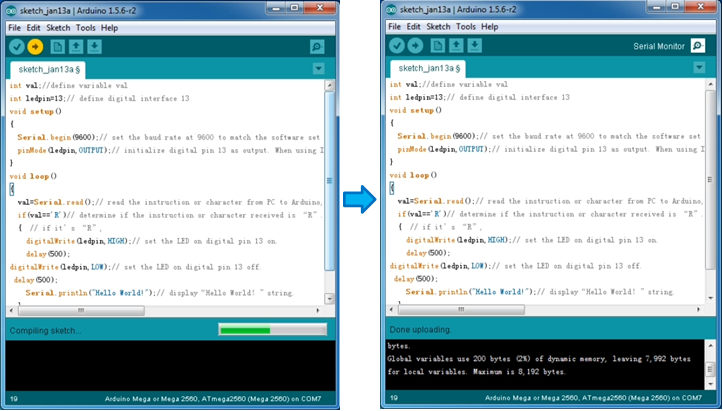
Task: Click compile progress bar in left window
Action: pos(273,330)
